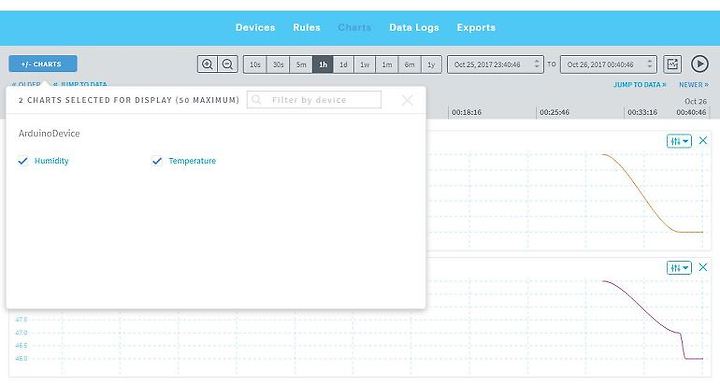This screenshot has width=720, height=385.
Task: Click the chart export icon beside end date
Action: [x=672, y=64]
